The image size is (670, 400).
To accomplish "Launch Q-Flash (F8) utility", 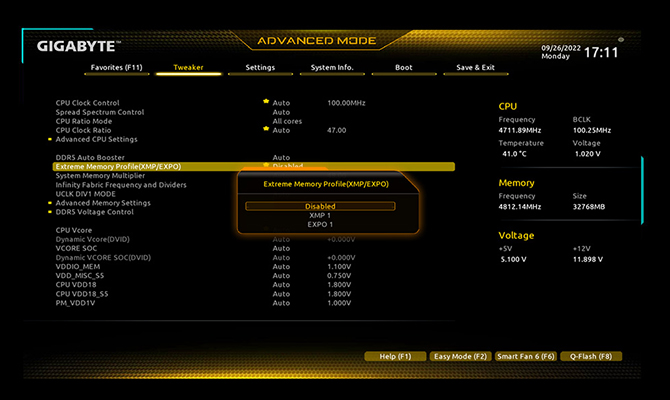I will pos(591,356).
